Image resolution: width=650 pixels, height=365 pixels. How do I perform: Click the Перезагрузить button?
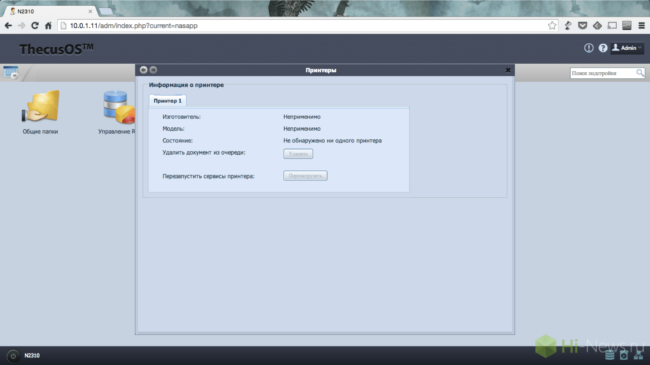click(305, 176)
